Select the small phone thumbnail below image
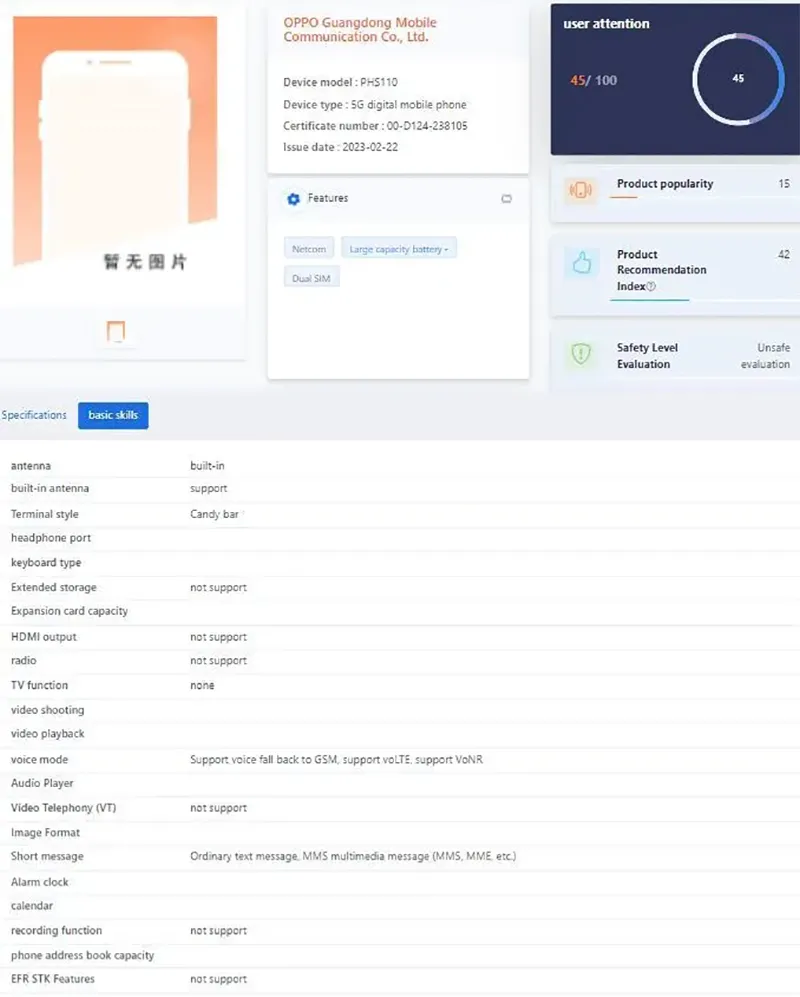The image size is (800, 997). (116, 332)
